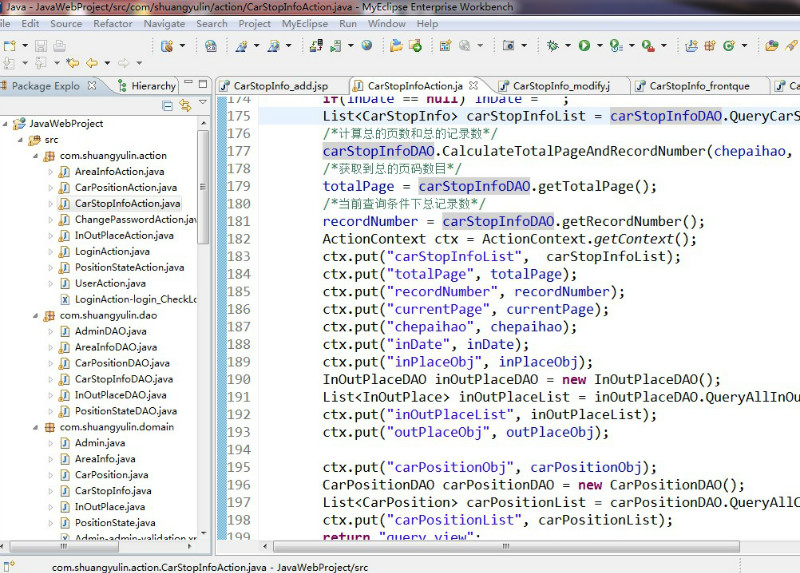Click the New Java Package icon
800x573 pixels.
710,46
